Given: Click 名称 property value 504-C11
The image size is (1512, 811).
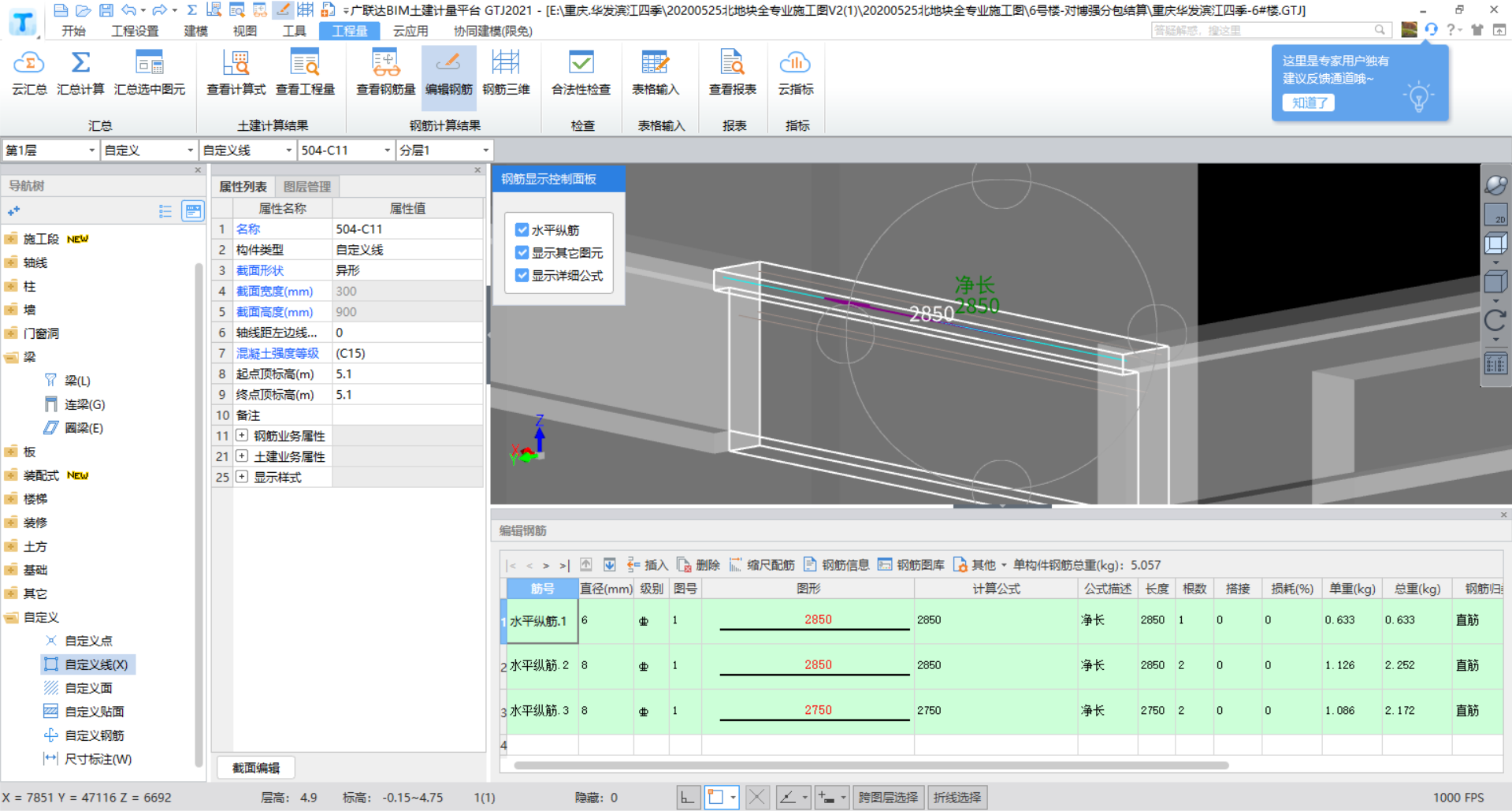Looking at the screenshot, I should tap(407, 229).
